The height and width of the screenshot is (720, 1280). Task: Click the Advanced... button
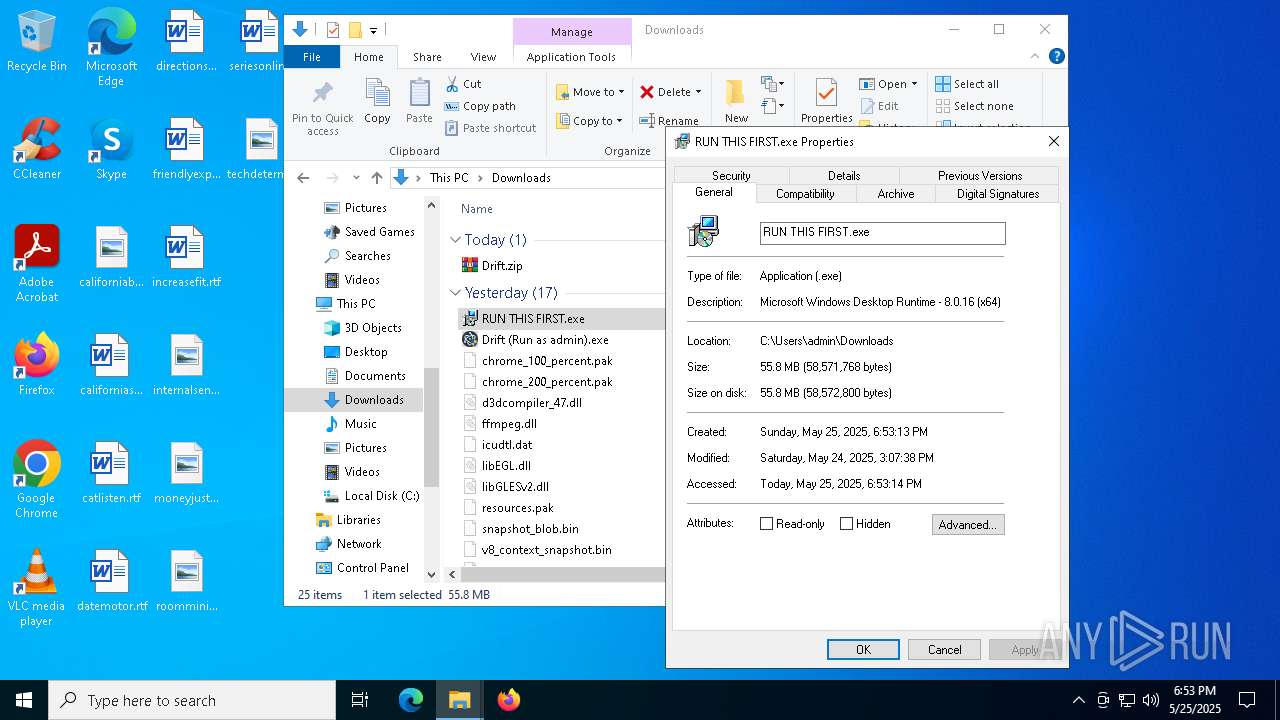(968, 524)
